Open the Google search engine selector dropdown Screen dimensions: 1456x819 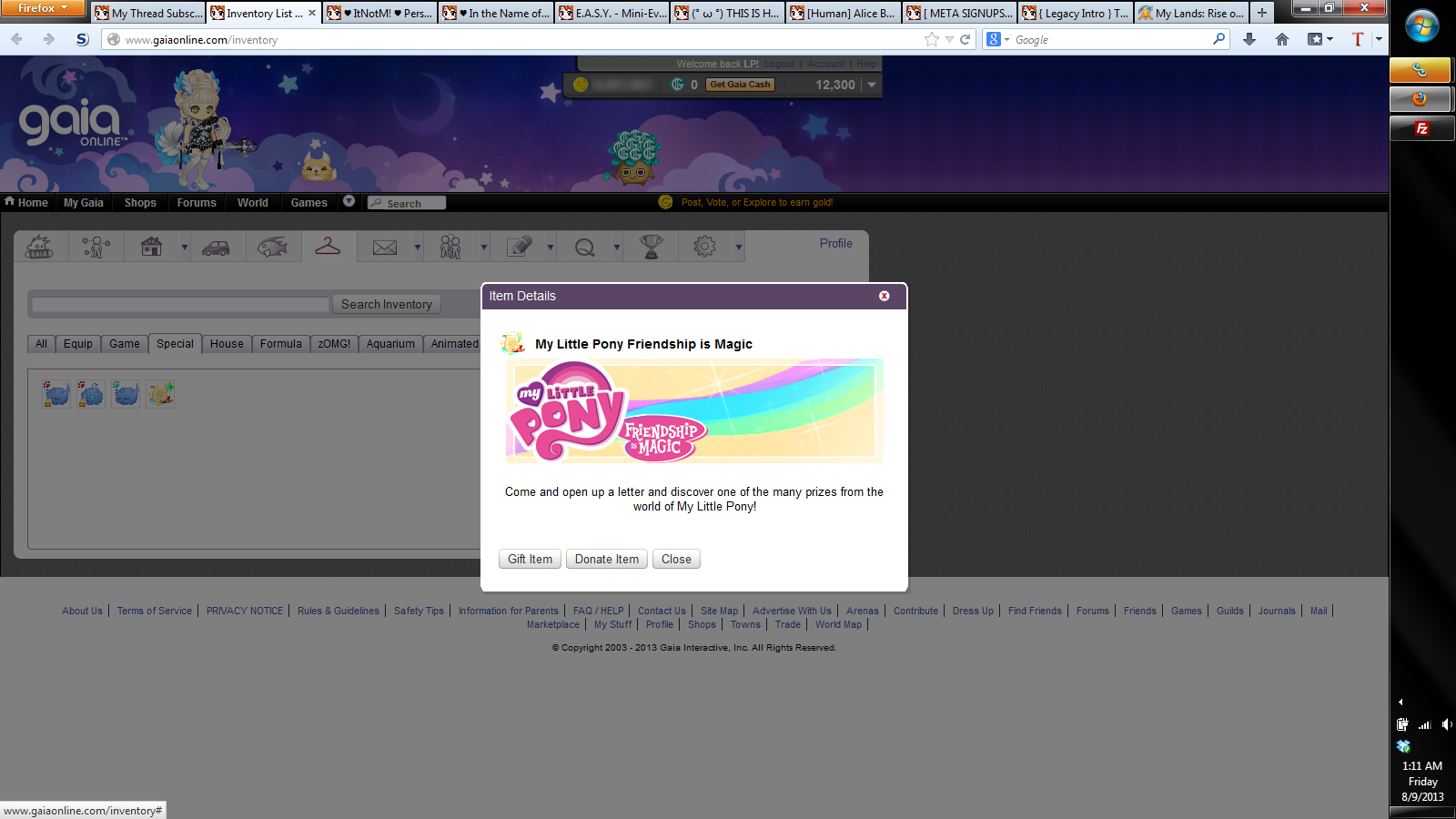click(998, 39)
